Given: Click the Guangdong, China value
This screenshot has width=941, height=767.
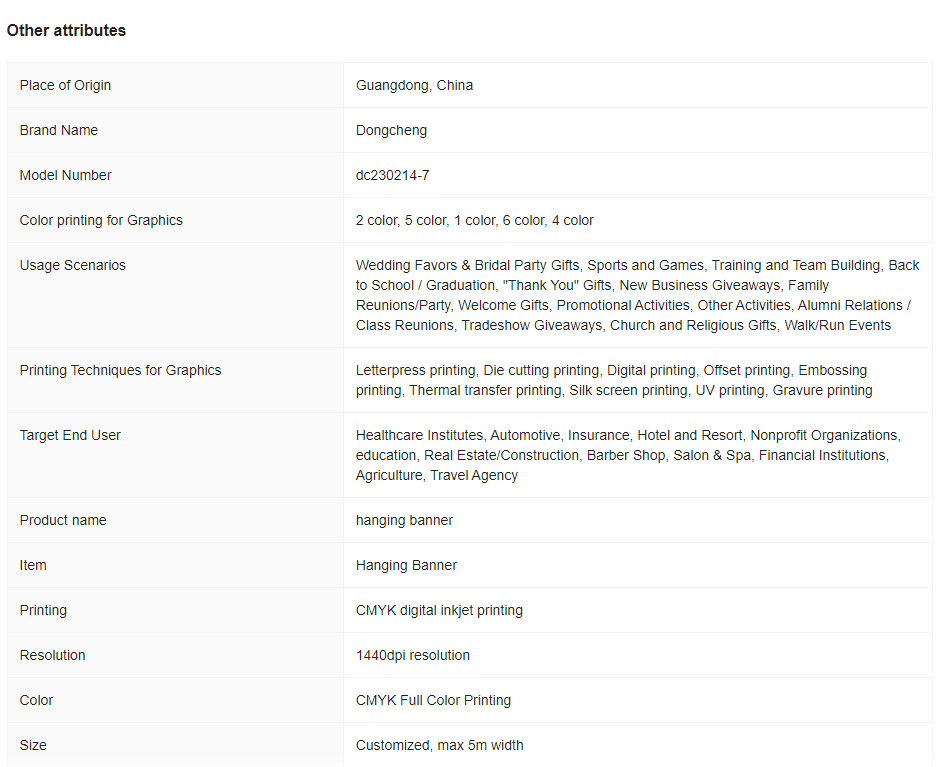Looking at the screenshot, I should pyautogui.click(x=414, y=85).
